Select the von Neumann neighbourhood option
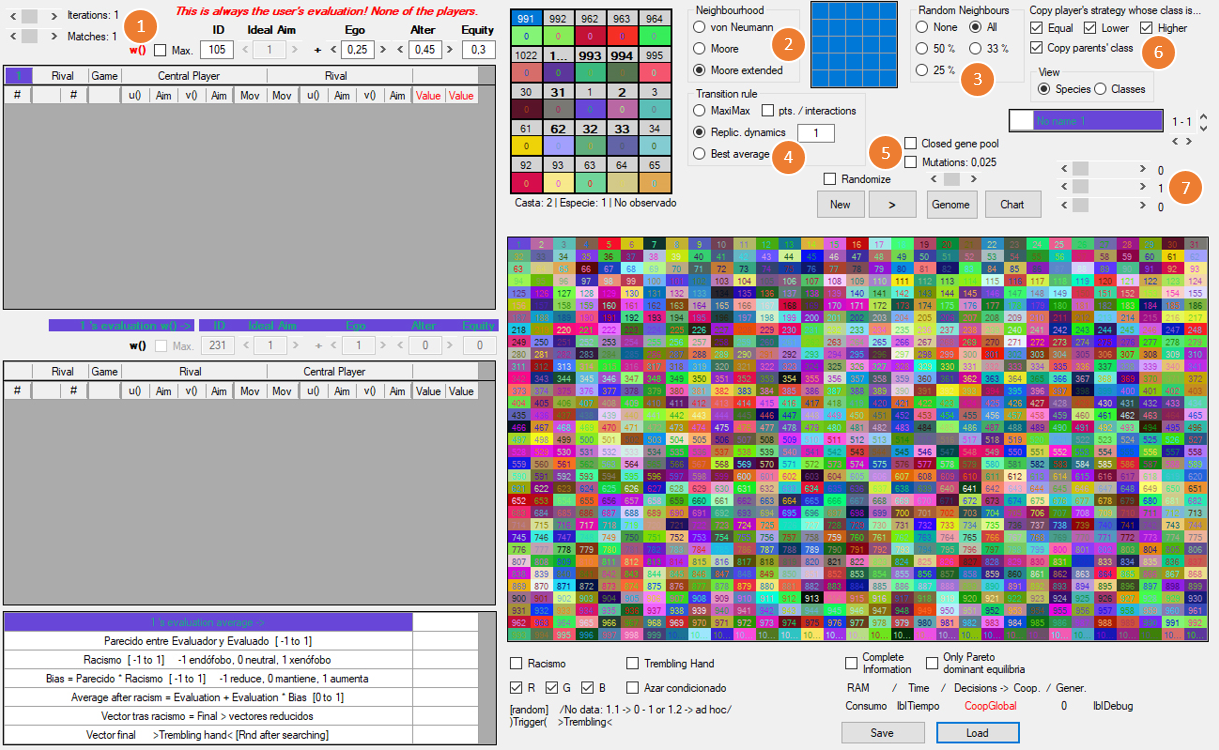The height and width of the screenshot is (750, 1219). (700, 28)
